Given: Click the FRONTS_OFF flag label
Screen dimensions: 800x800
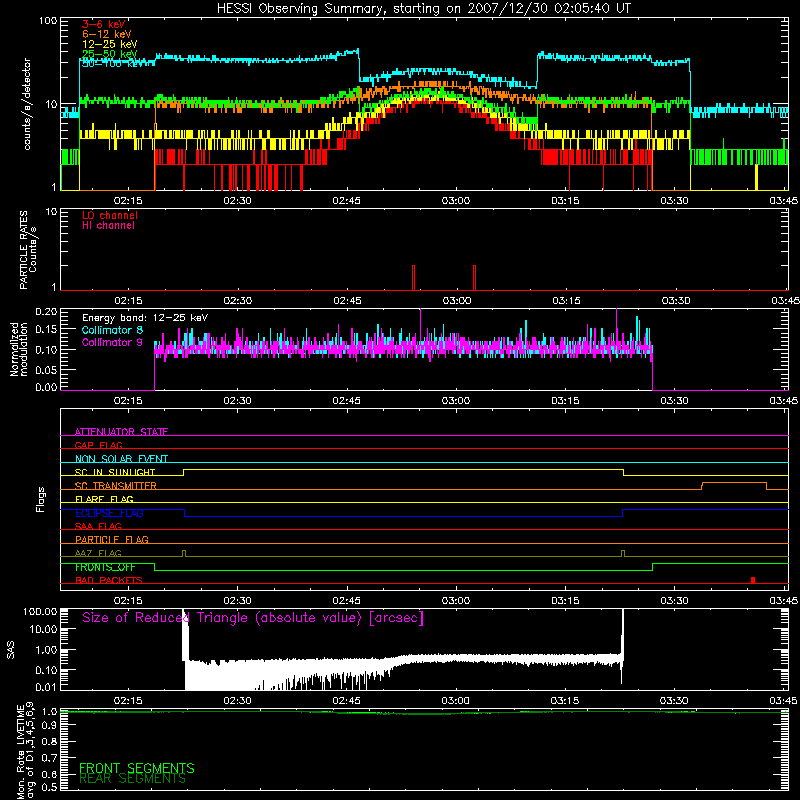Looking at the screenshot, I should tap(105, 567).
